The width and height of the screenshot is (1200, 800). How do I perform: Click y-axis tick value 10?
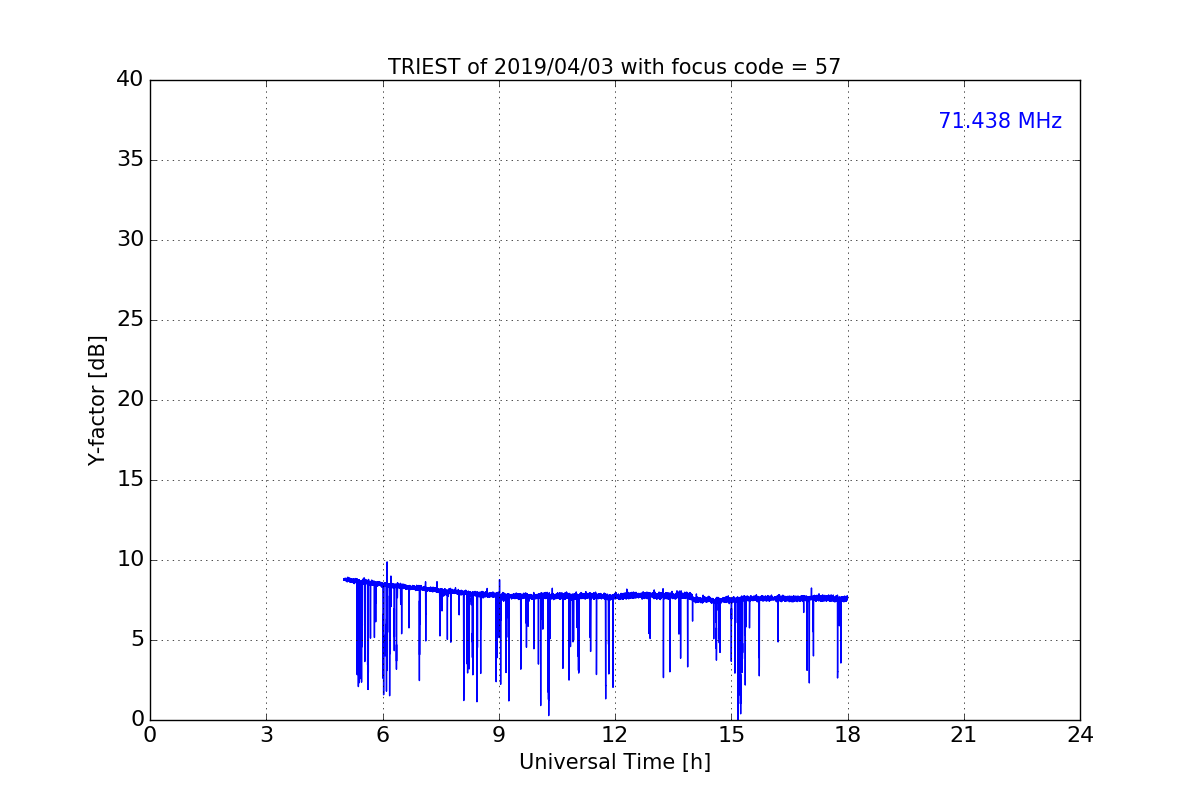pos(130,560)
